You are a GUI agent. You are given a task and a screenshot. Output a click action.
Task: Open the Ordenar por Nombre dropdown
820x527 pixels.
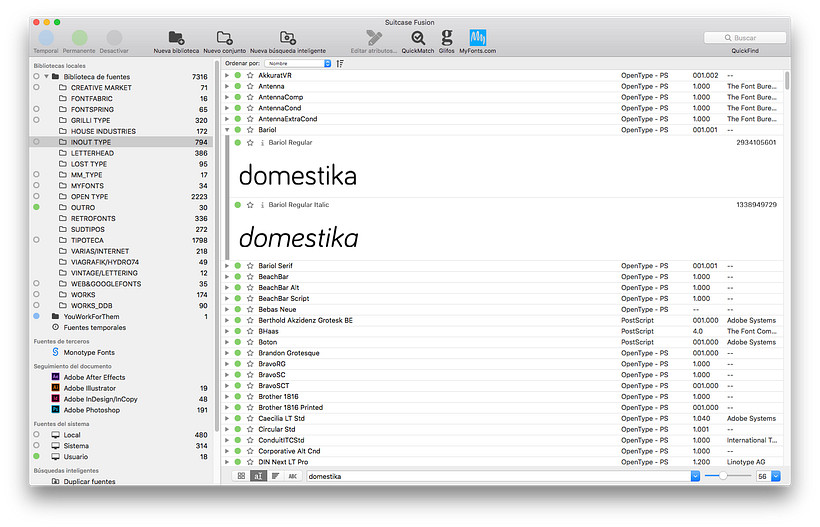pyautogui.click(x=298, y=63)
